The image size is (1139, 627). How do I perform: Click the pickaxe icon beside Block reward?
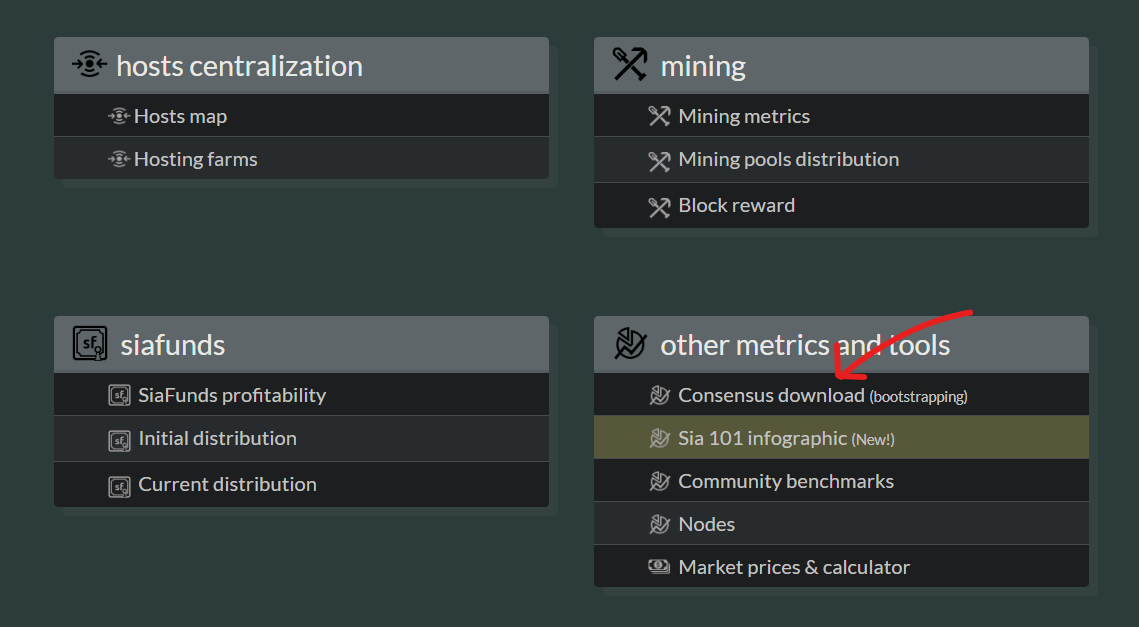(x=659, y=207)
